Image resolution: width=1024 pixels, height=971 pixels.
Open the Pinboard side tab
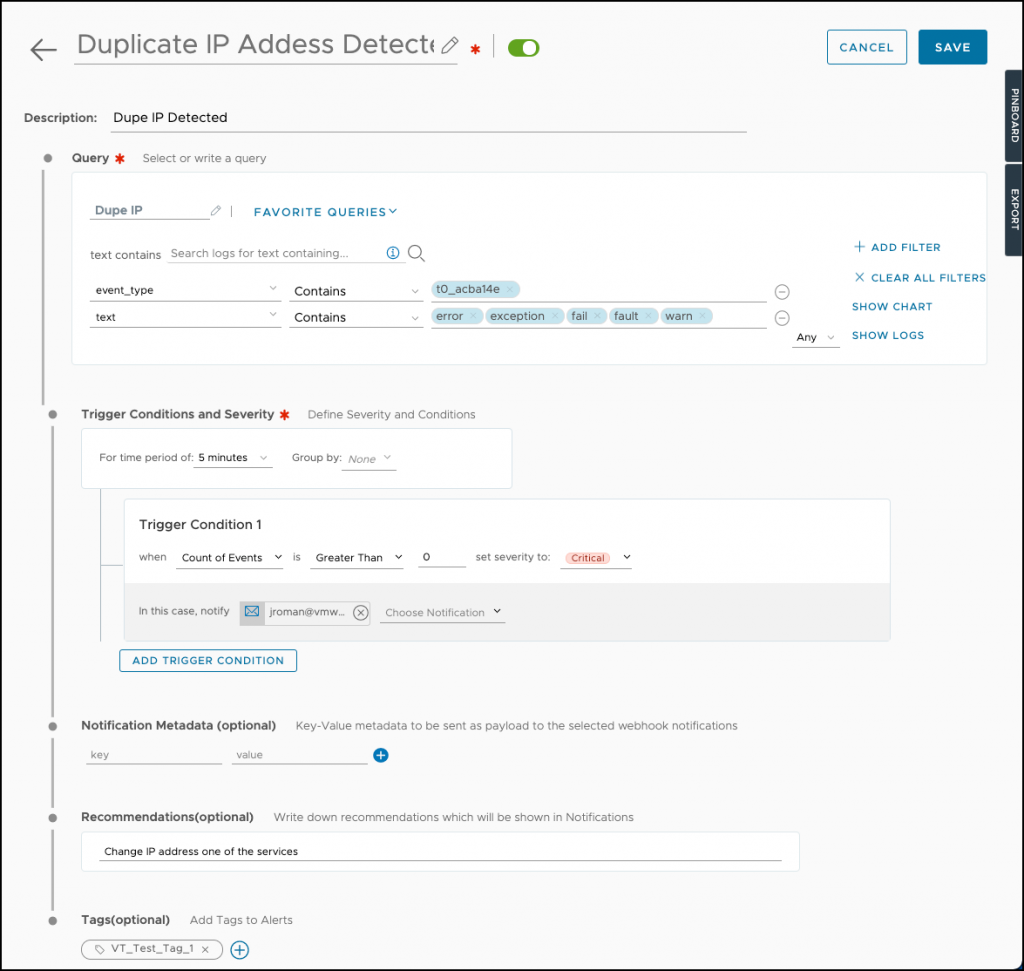click(1014, 115)
